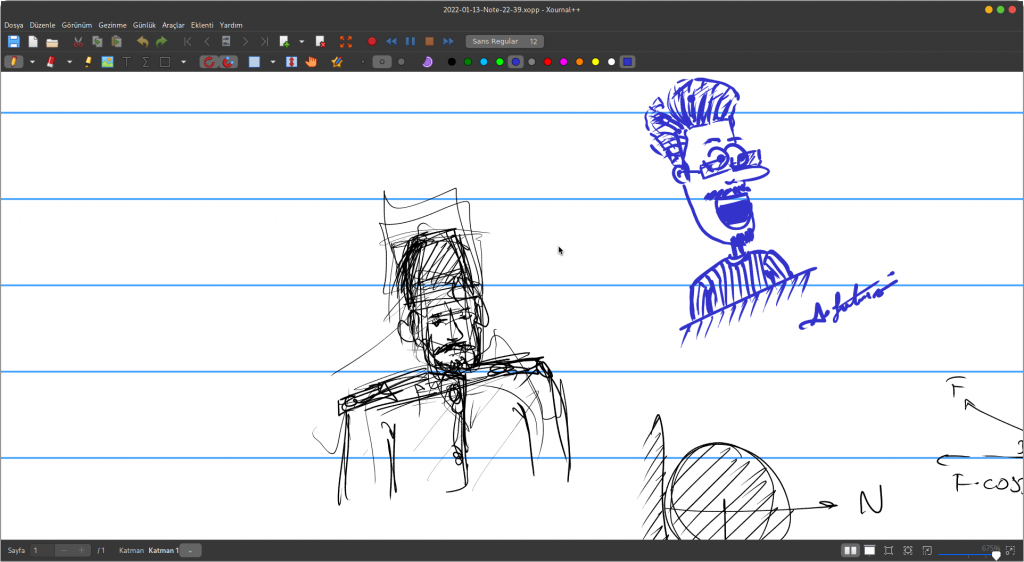Select the Pen tool
This screenshot has width=1024, height=562.
point(14,62)
